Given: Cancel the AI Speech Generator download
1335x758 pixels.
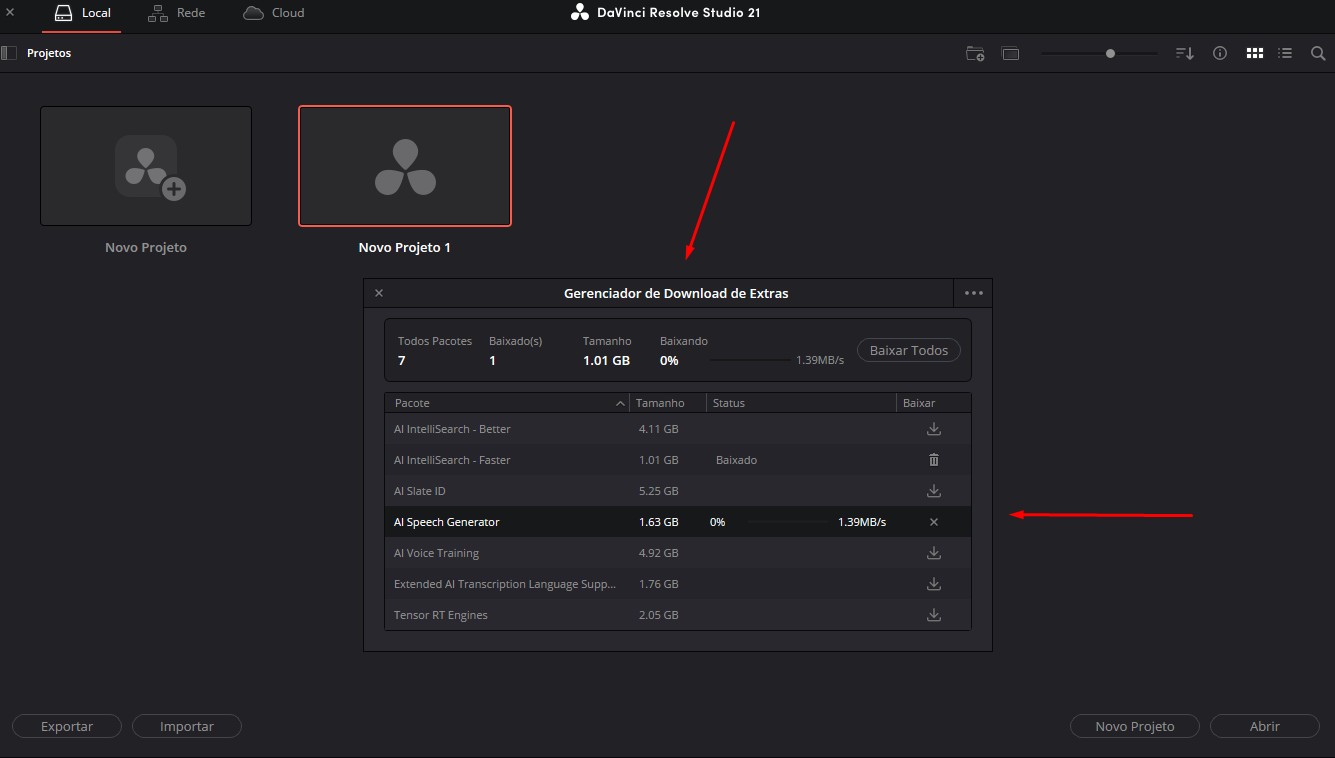Looking at the screenshot, I should coord(934,522).
